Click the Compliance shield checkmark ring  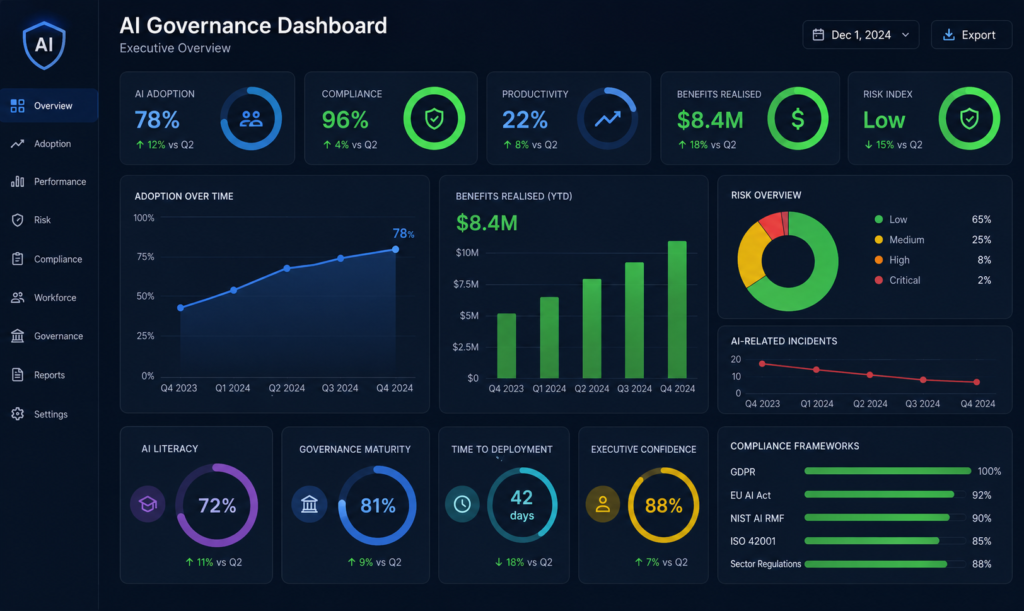tap(434, 119)
